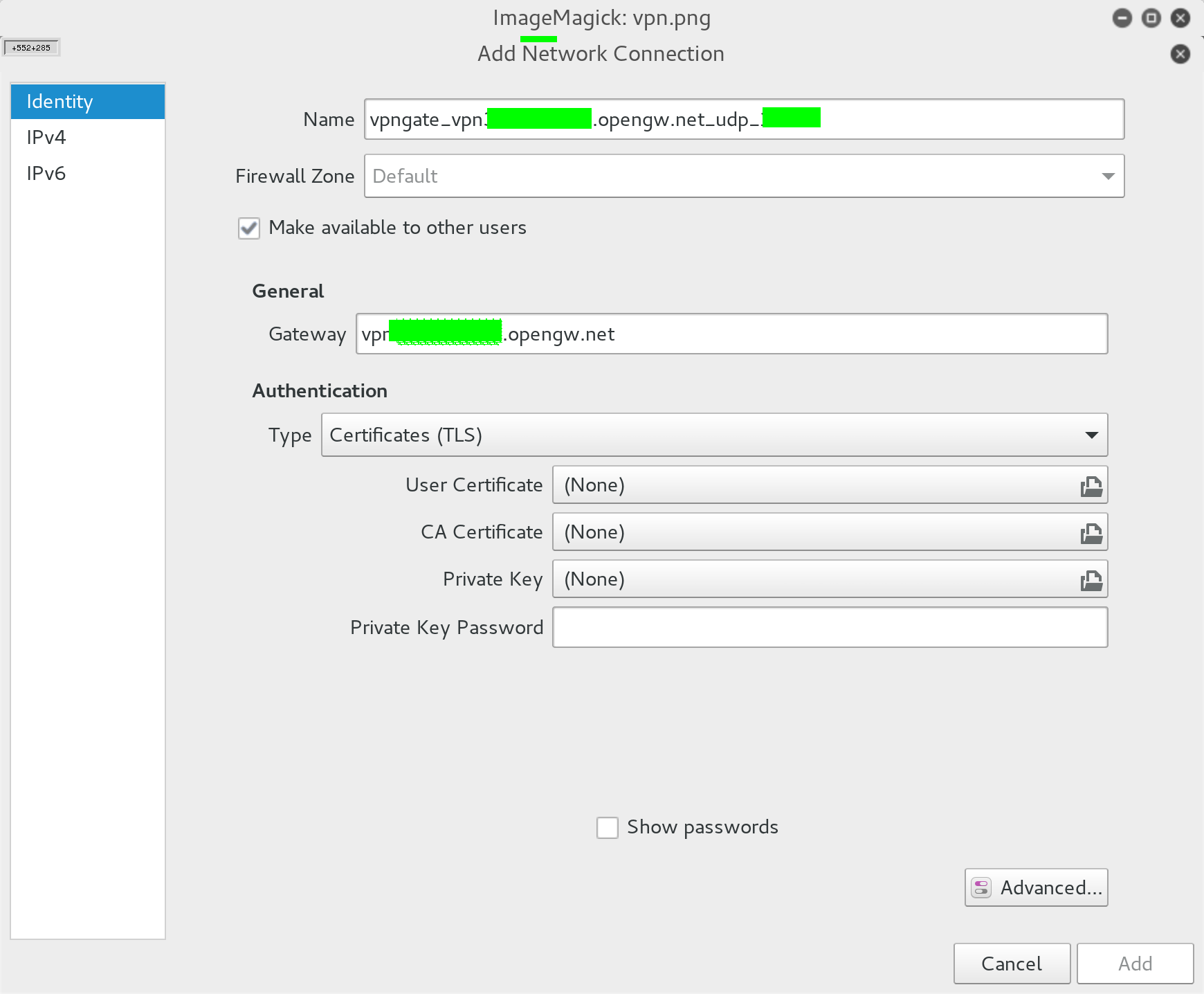The width and height of the screenshot is (1204, 994).
Task: Open User Certificate file browse icon
Action: [1091, 486]
